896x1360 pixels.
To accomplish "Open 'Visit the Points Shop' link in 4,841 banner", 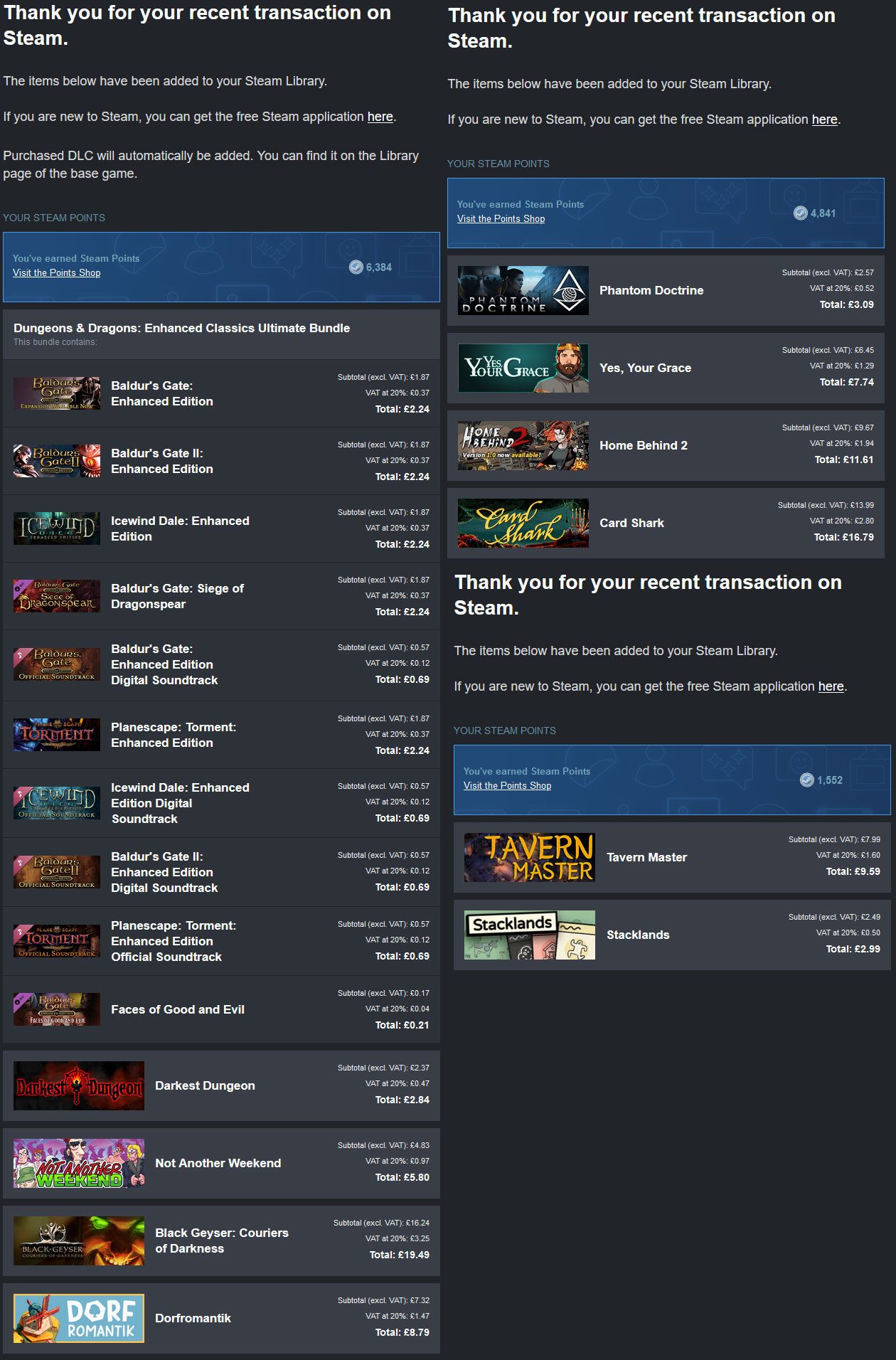I will click(x=501, y=219).
